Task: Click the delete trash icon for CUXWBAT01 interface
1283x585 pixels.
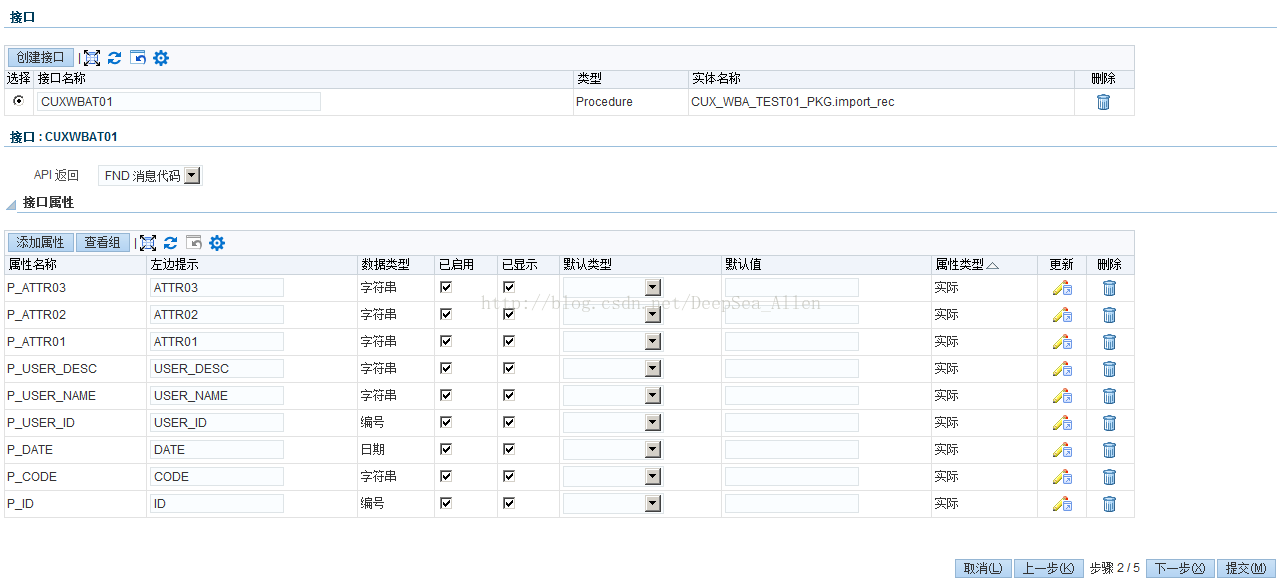Action: click(x=1103, y=102)
